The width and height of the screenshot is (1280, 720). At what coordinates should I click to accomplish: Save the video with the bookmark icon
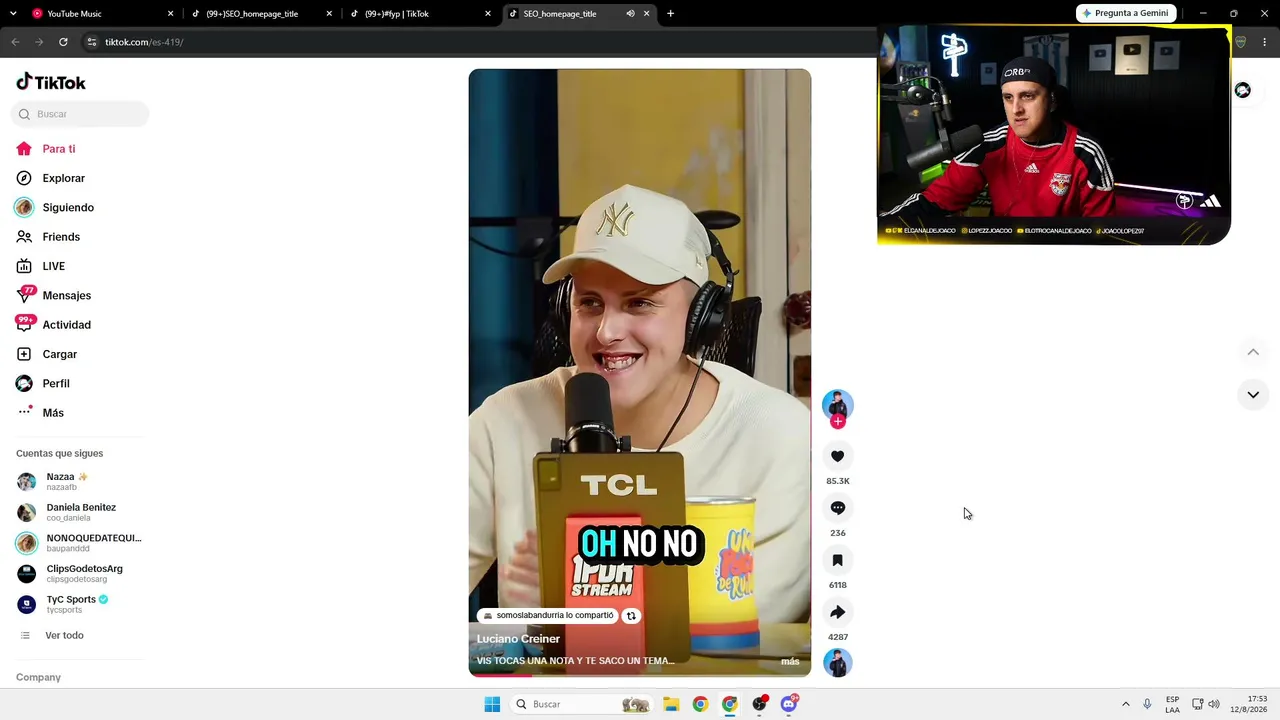838,560
